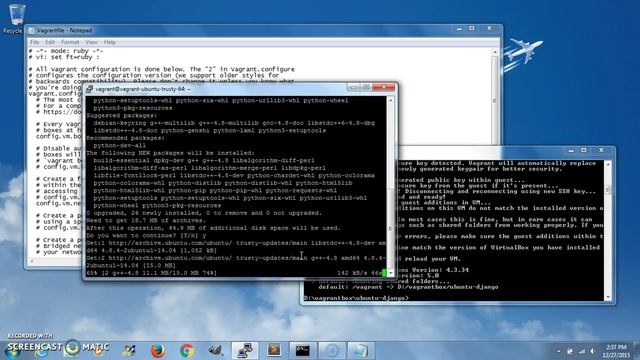The width and height of the screenshot is (640, 360).
Task: Maximize the Command Prompt window
Action: (x=584, y=151)
